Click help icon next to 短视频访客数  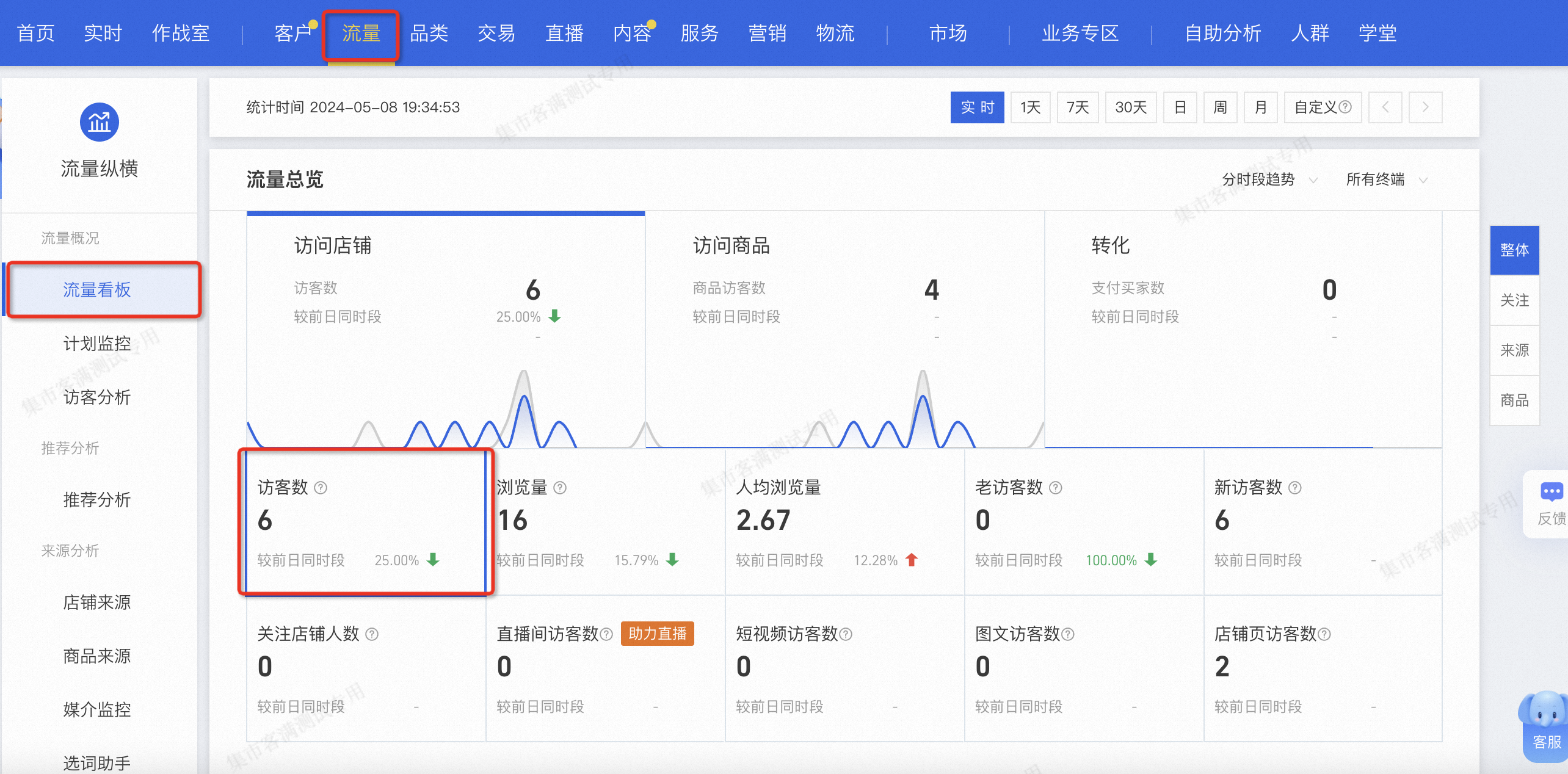point(846,634)
